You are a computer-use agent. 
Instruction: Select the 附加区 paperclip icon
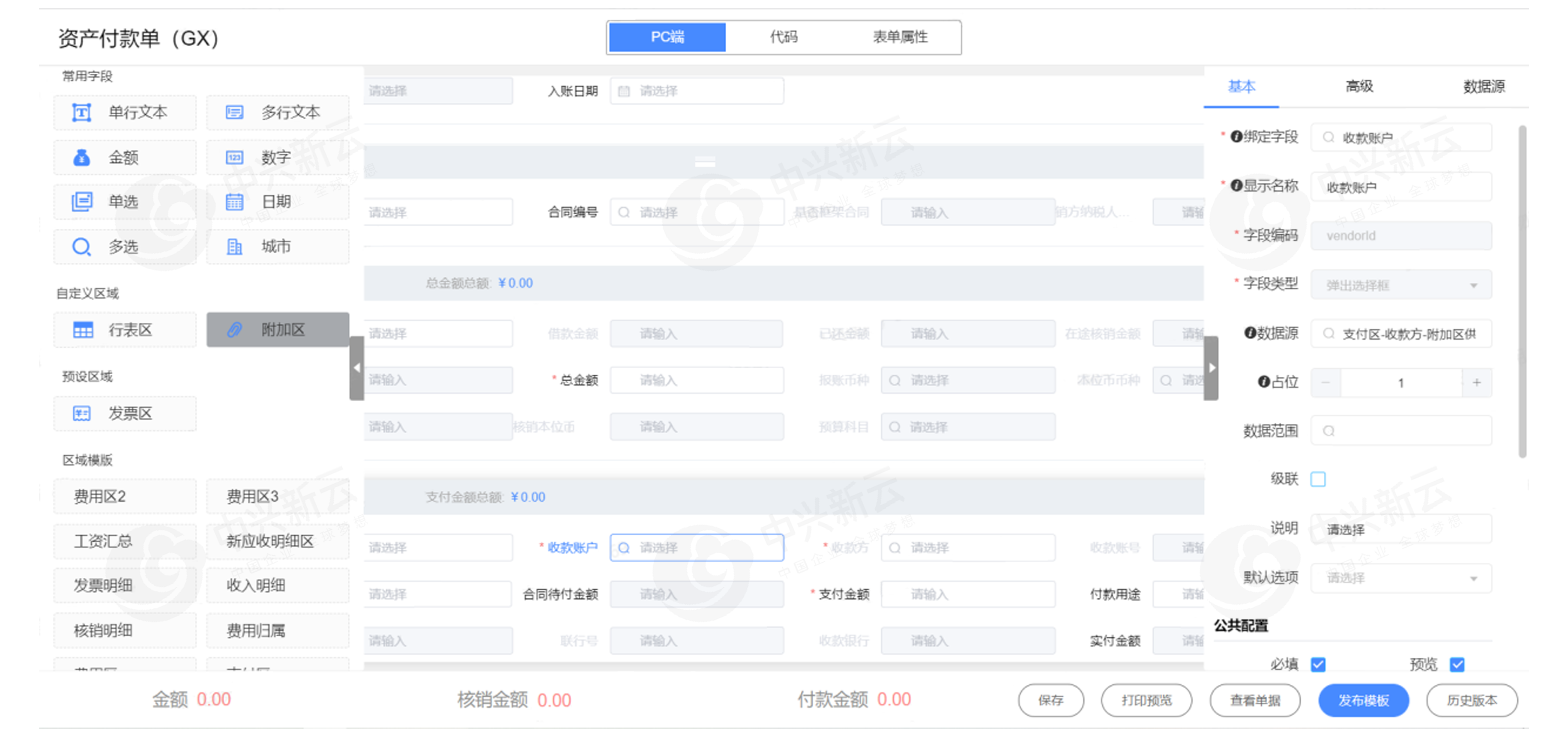(x=234, y=330)
